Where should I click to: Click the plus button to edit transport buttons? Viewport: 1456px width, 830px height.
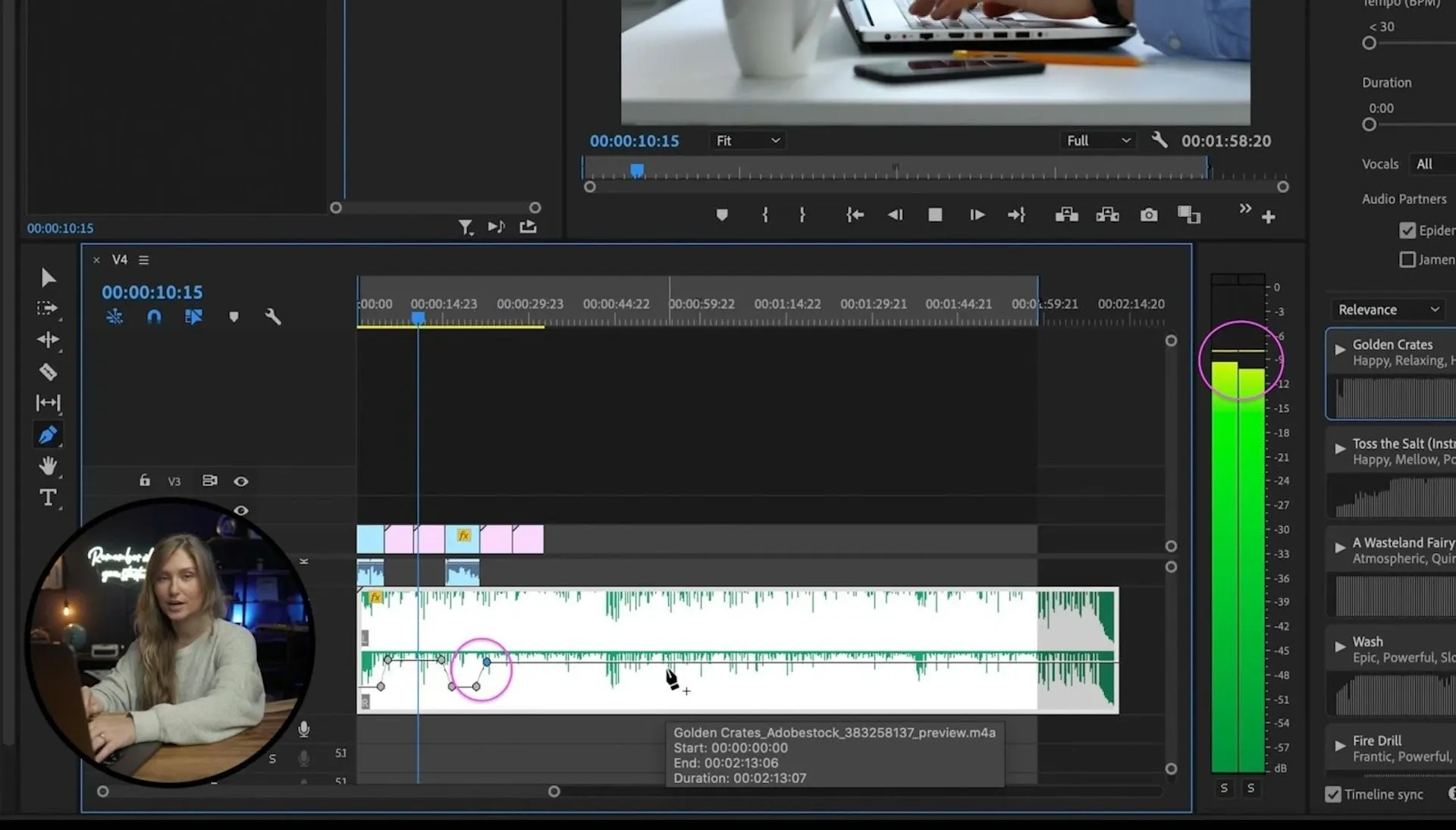[1269, 216]
